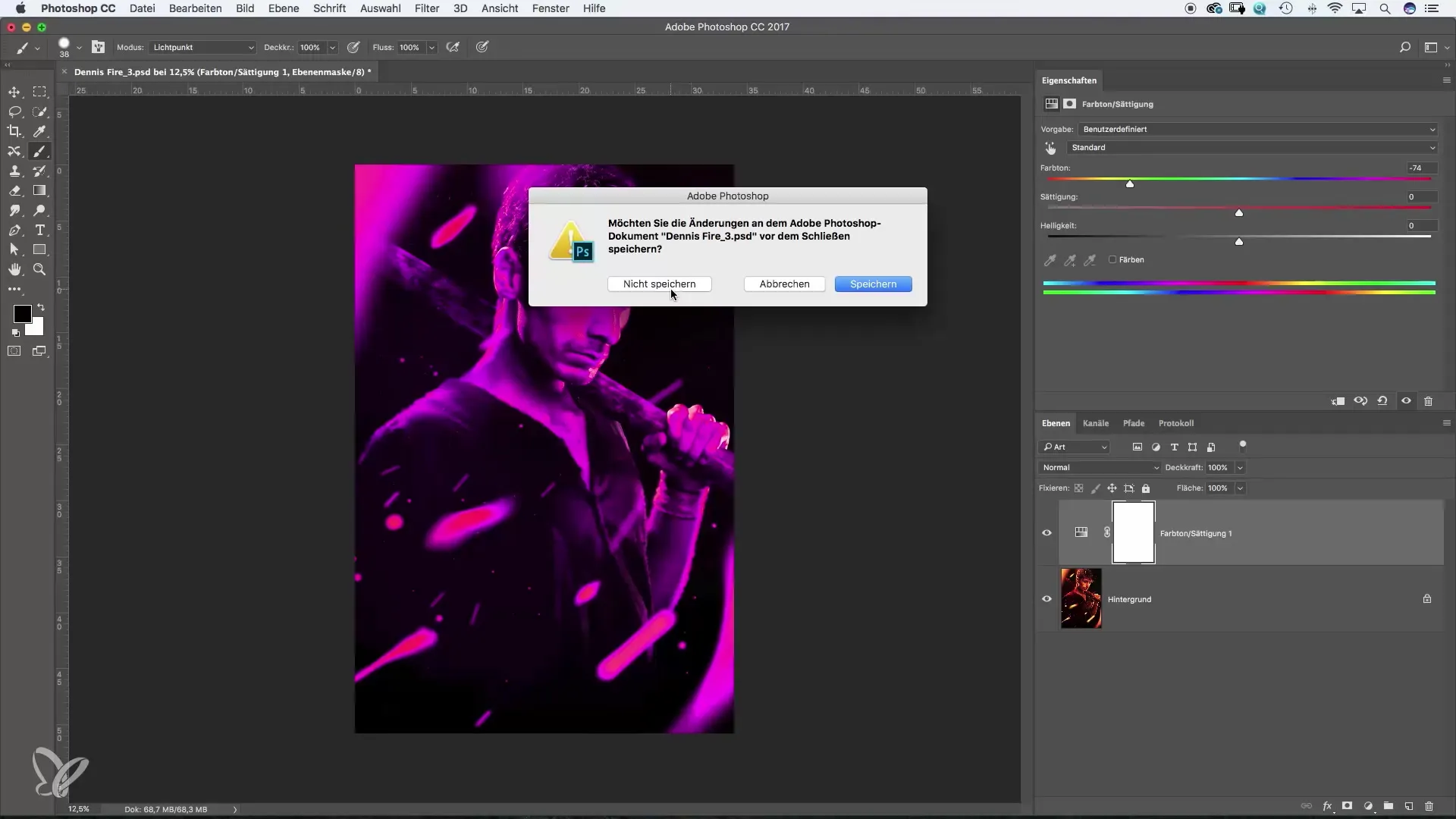Select the Quick Selection tool

[x=40, y=111]
